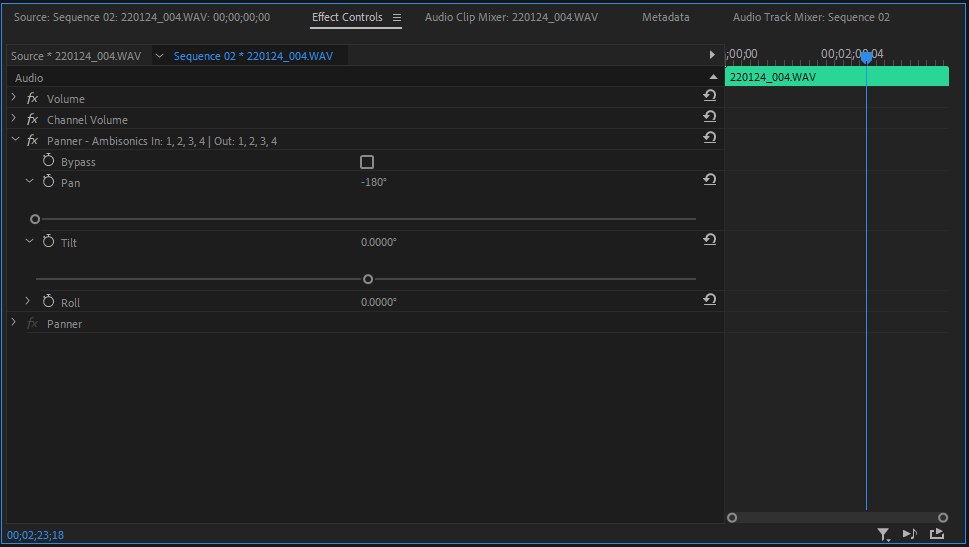The image size is (969, 547).
Task: Open the Source monitor tab
Action: 142,17
